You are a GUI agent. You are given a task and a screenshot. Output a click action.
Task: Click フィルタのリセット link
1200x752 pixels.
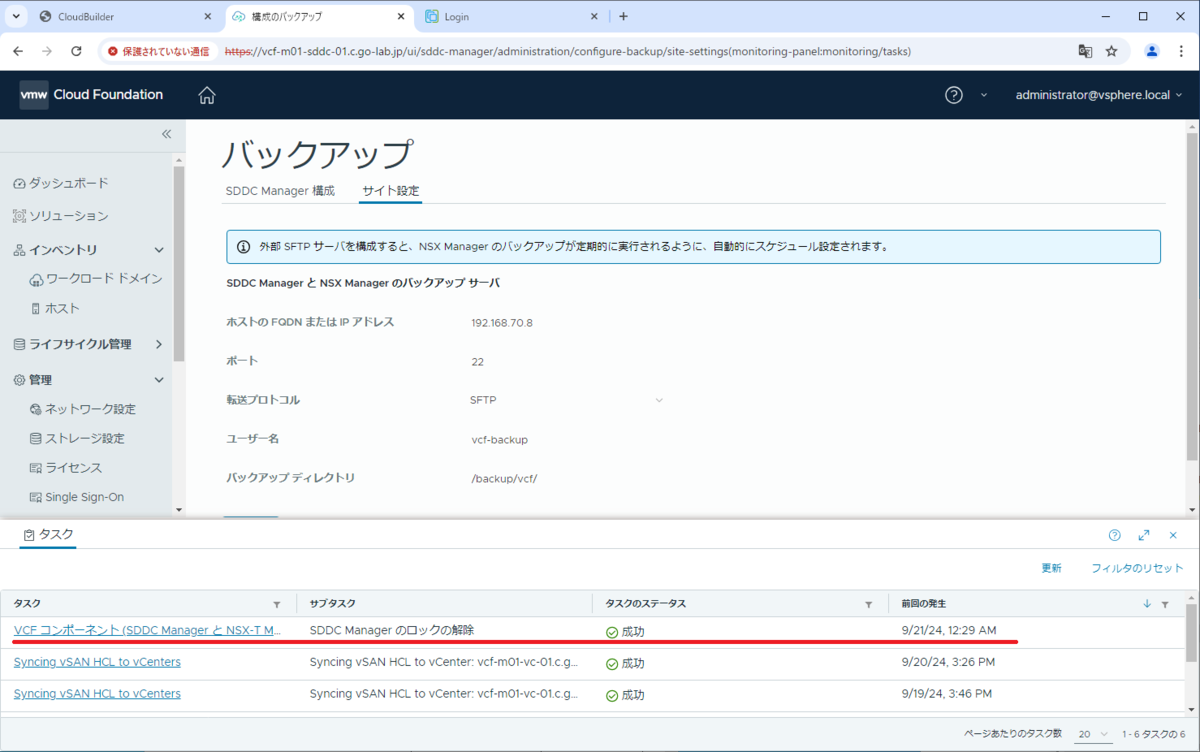pyautogui.click(x=1137, y=568)
